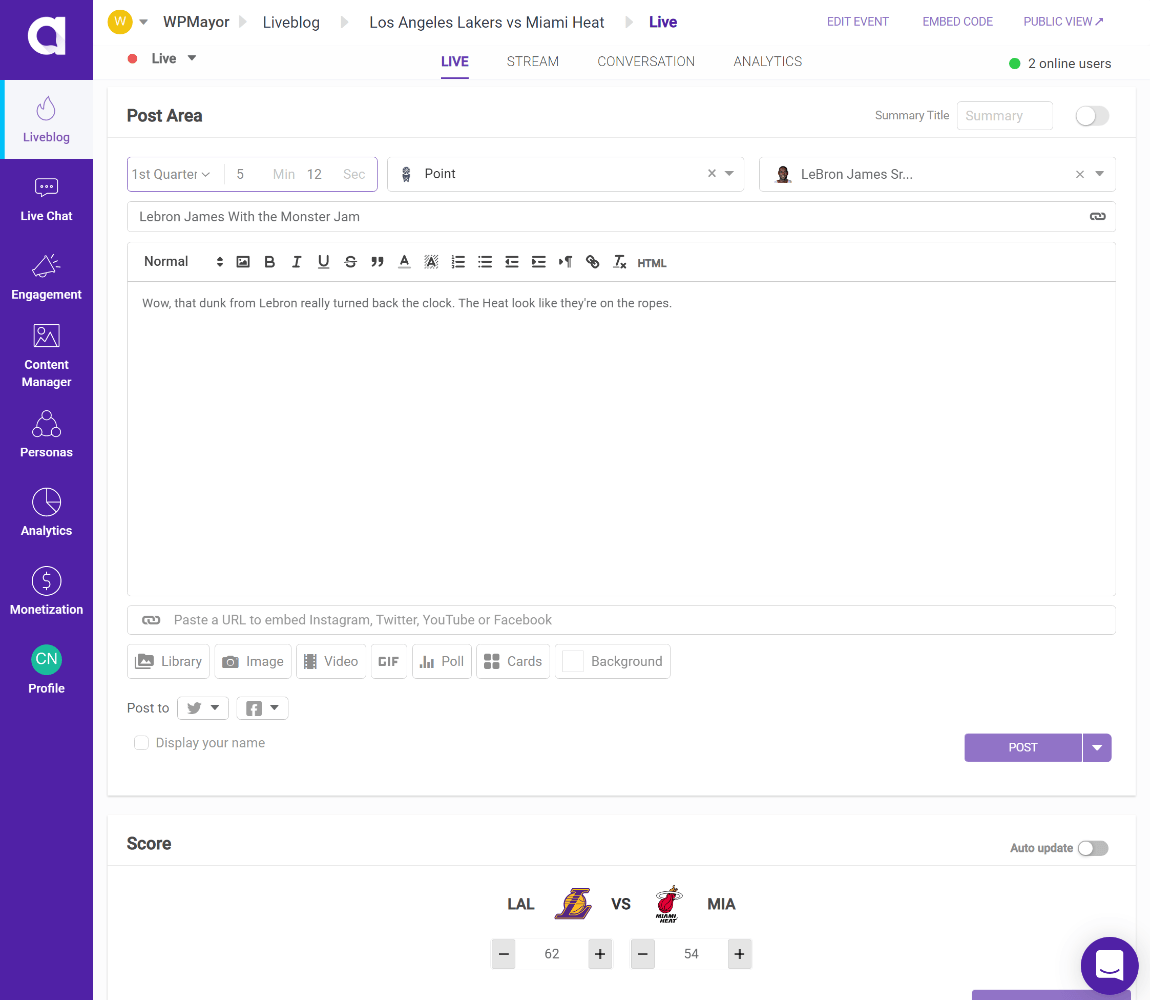
Task: Toggle strikethrough formatting
Action: pos(351,262)
